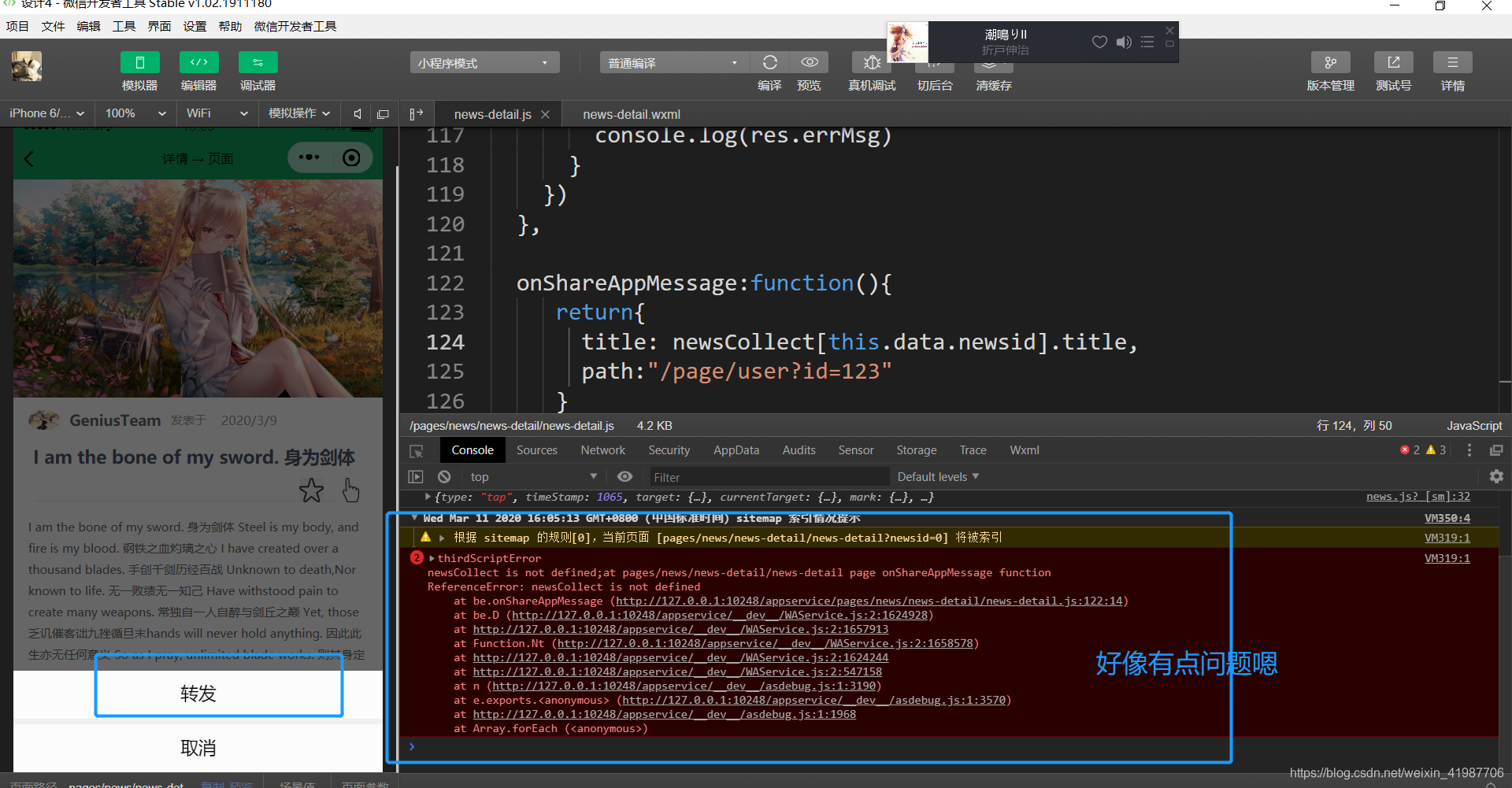1512x788 pixels.
Task: Toggle the file tree sidebar icon
Action: 417,114
